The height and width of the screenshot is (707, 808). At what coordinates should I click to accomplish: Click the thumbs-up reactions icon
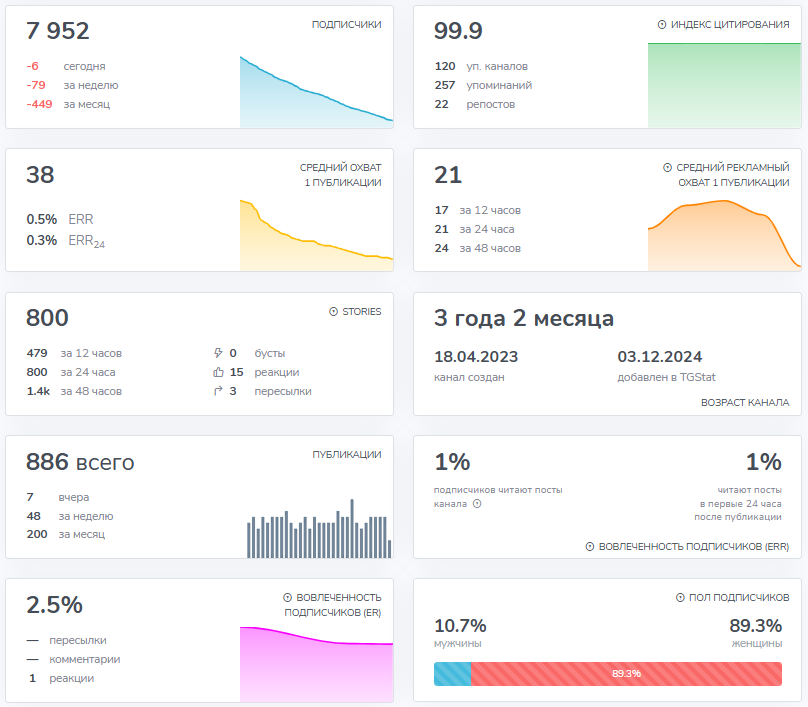218,372
